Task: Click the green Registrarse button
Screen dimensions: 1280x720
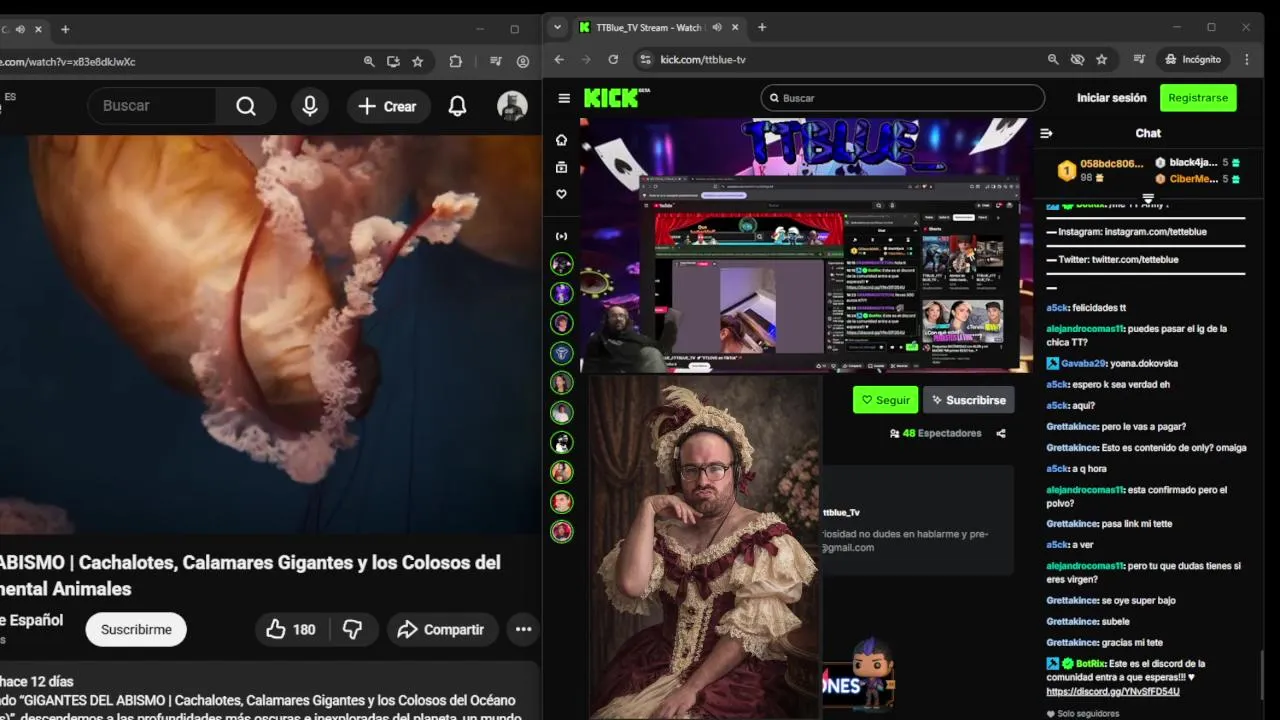Action: coord(1198,98)
